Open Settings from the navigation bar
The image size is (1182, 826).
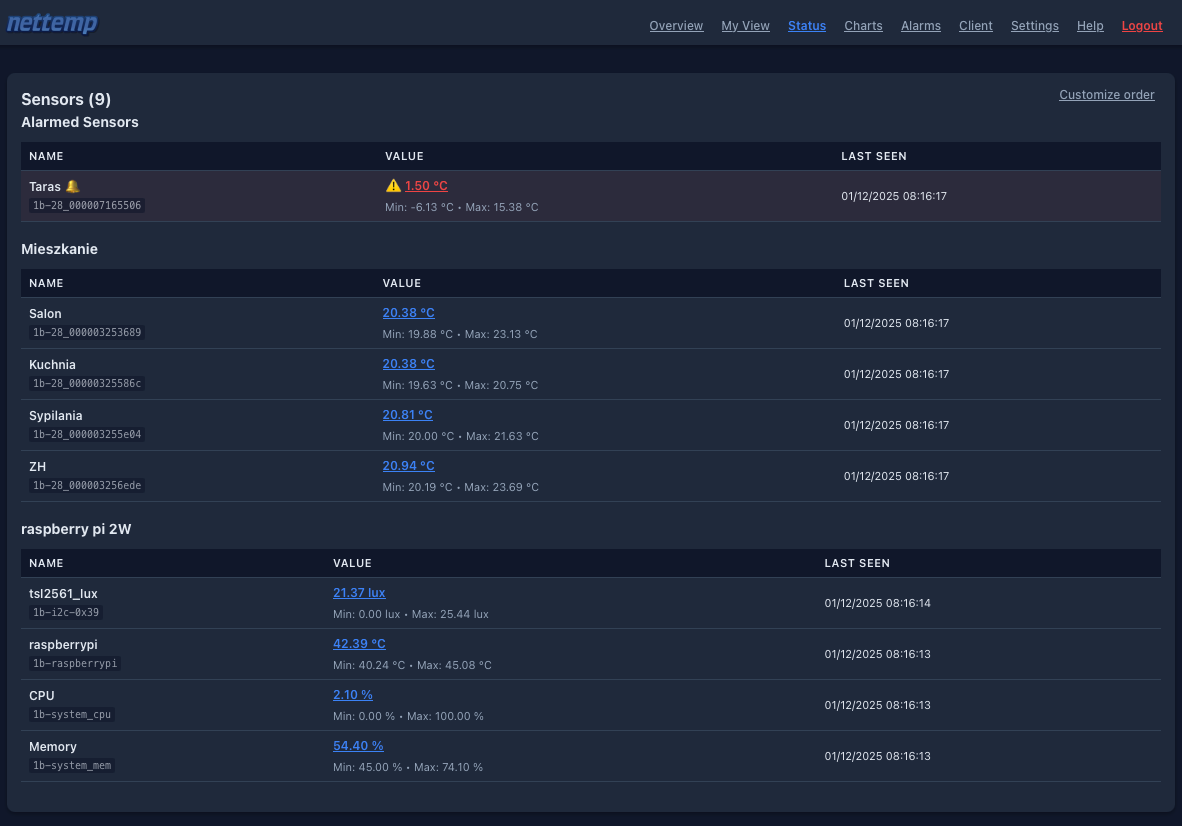click(1034, 26)
